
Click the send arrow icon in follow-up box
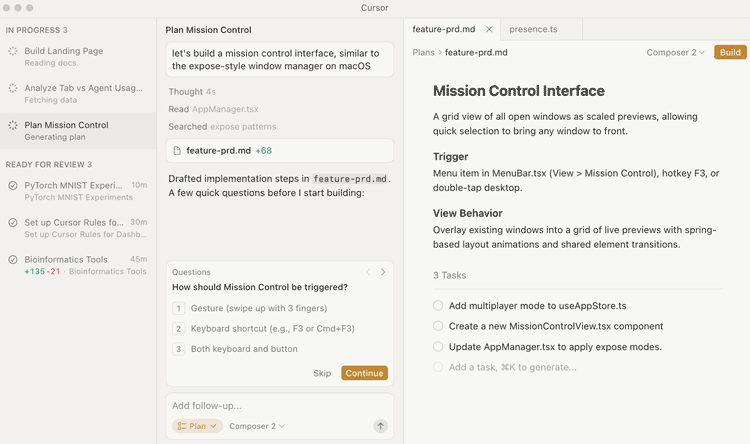coord(380,426)
